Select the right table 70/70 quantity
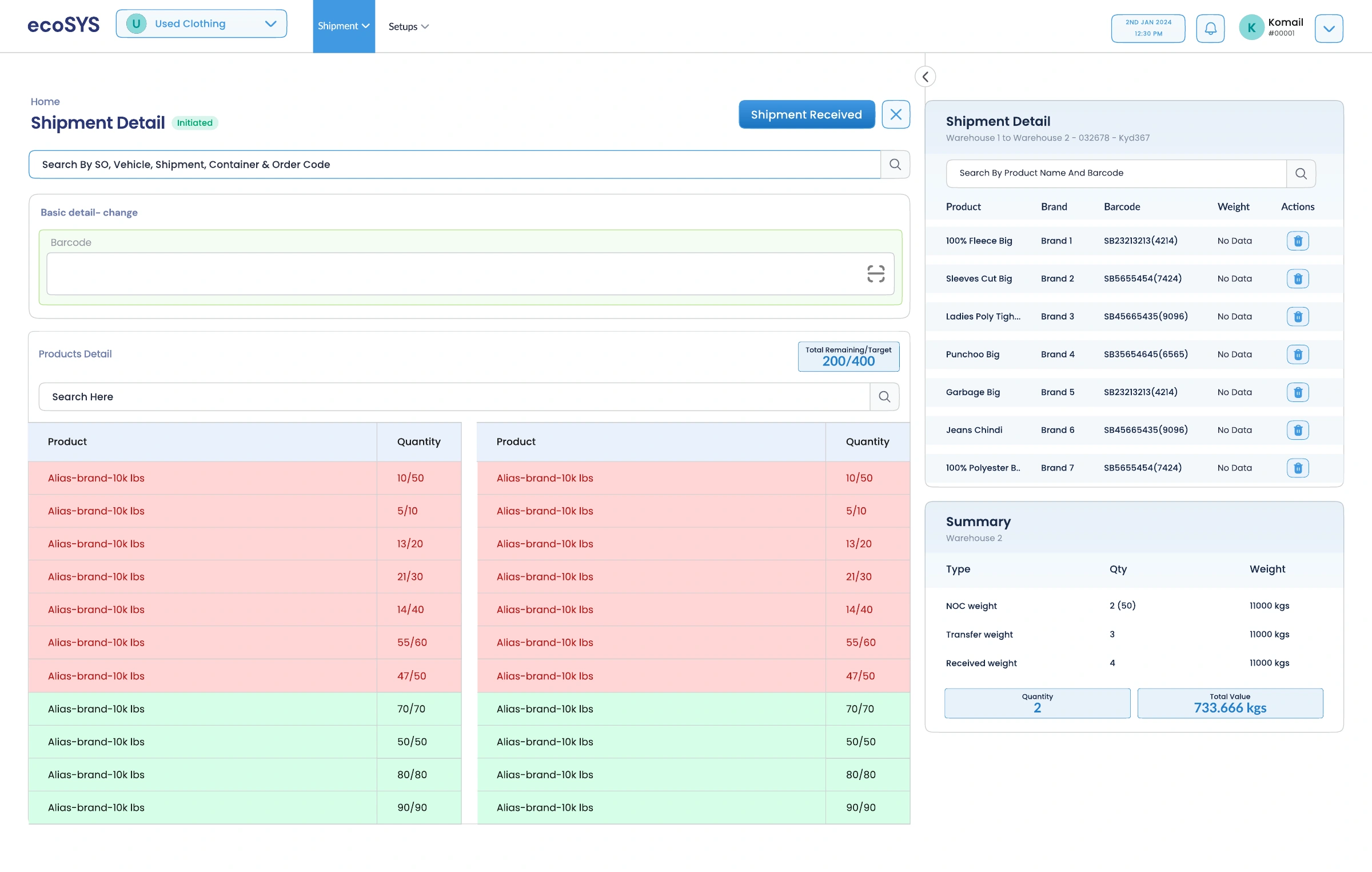Viewport: 1372px width, 872px height. click(860, 709)
